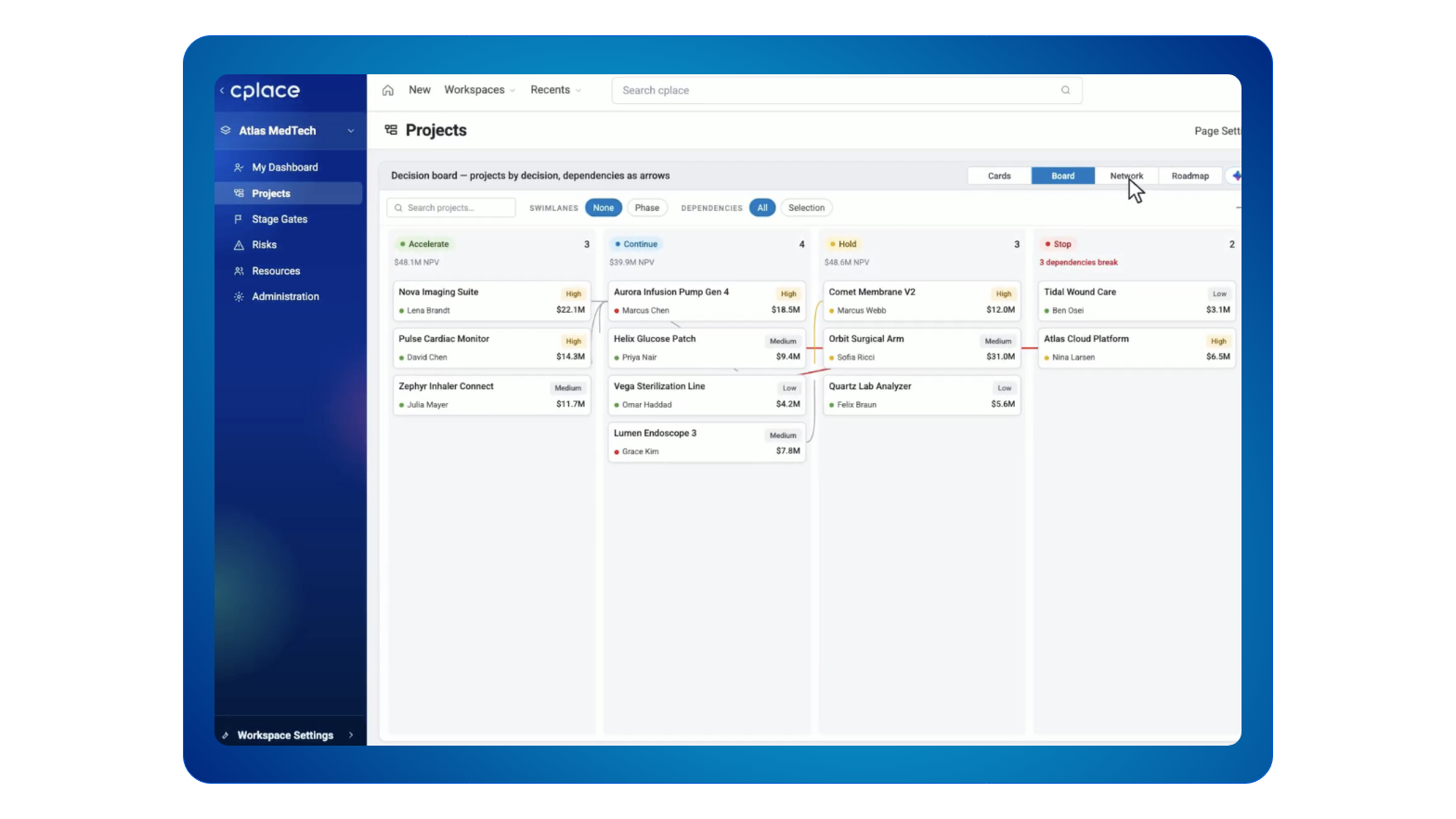
Task: Expand the Recents dropdown
Action: pyautogui.click(x=555, y=90)
